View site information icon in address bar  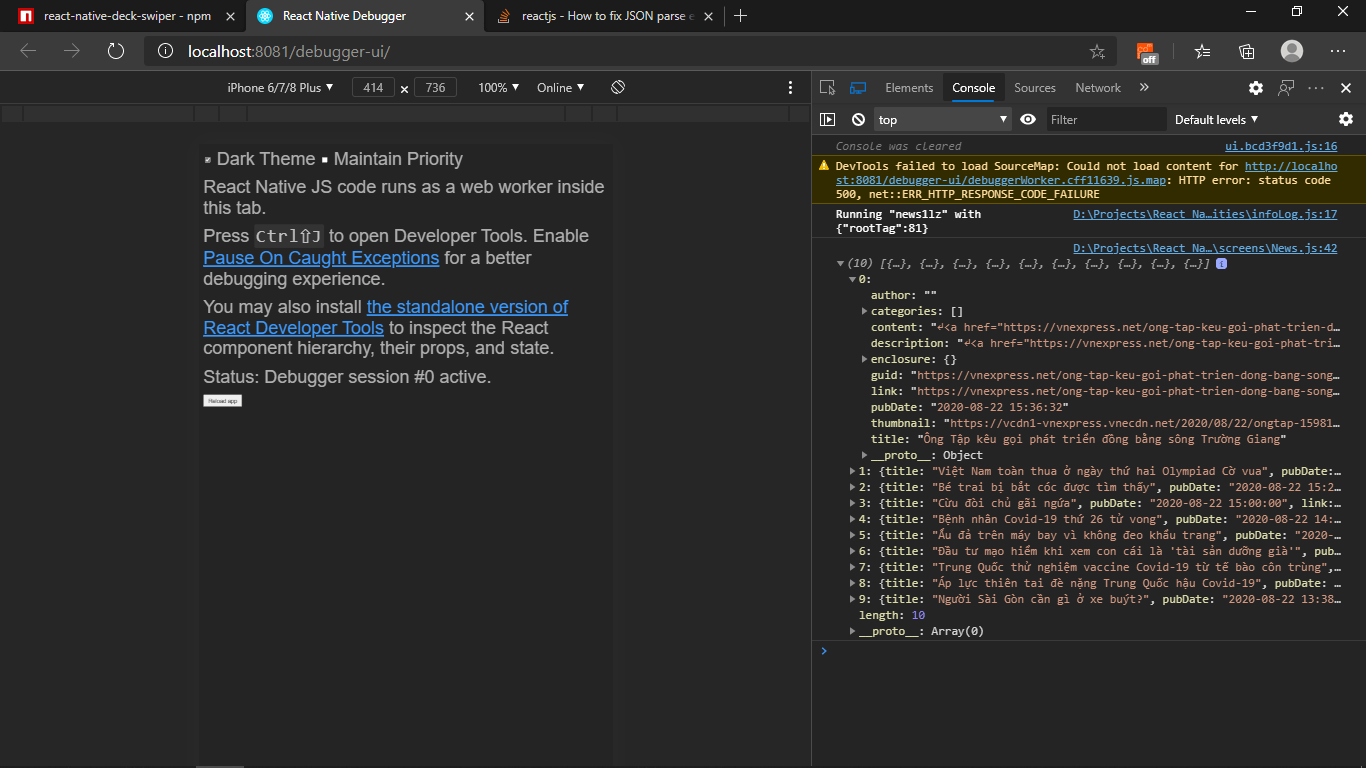coord(166,51)
